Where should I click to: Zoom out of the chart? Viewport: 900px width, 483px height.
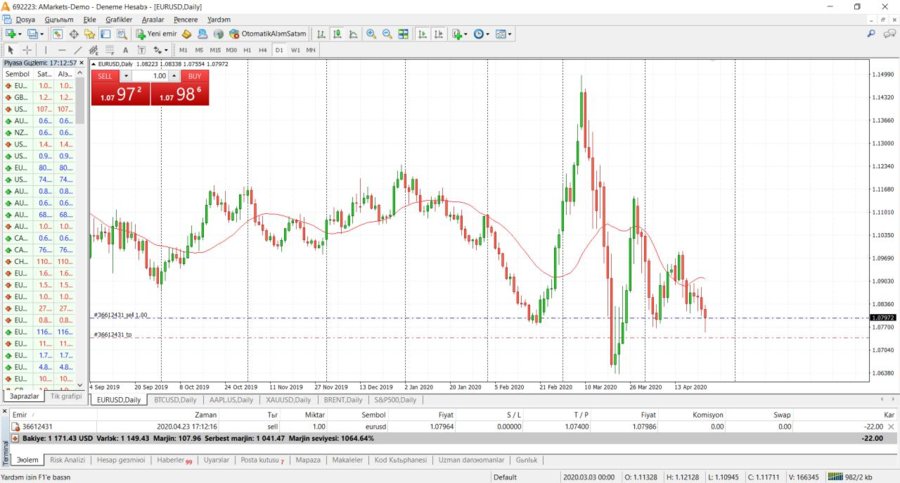click(x=387, y=34)
